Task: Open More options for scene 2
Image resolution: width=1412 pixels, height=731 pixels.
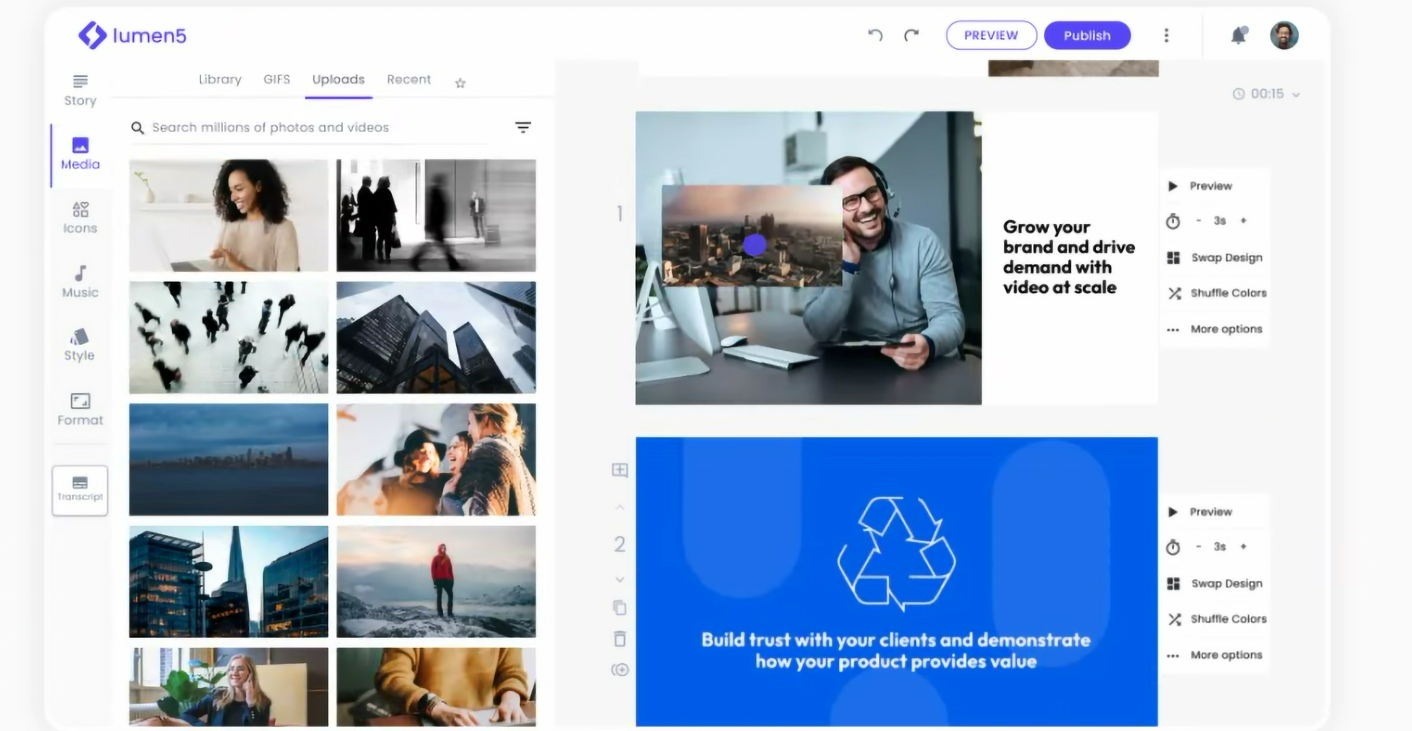Action: click(x=1215, y=655)
